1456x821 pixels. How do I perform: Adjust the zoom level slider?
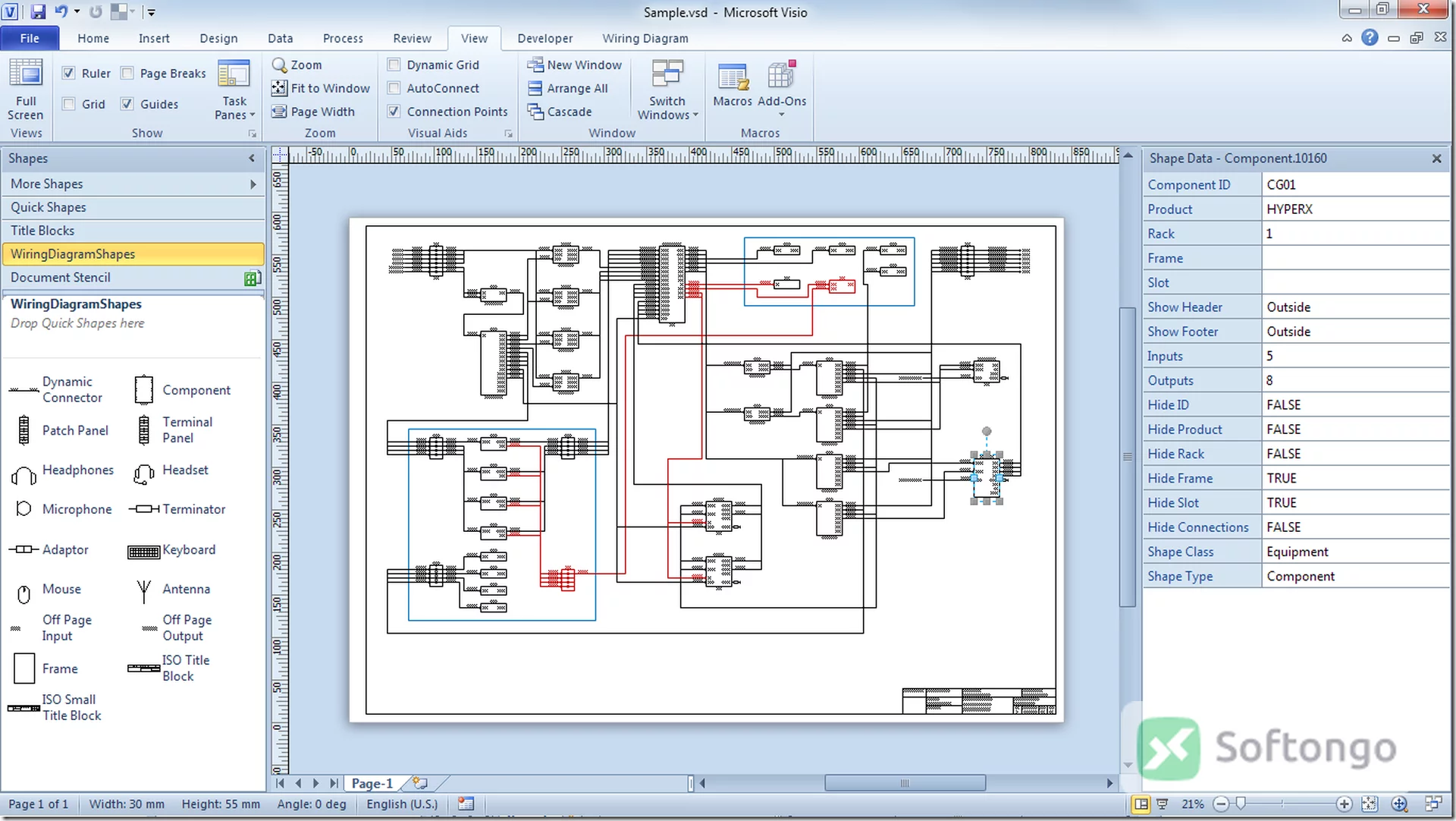[1241, 804]
